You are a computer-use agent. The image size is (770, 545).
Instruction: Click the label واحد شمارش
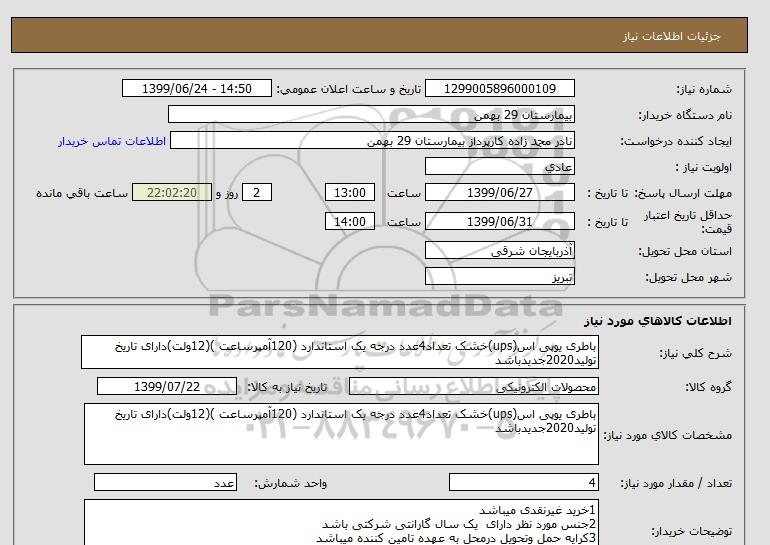291,484
